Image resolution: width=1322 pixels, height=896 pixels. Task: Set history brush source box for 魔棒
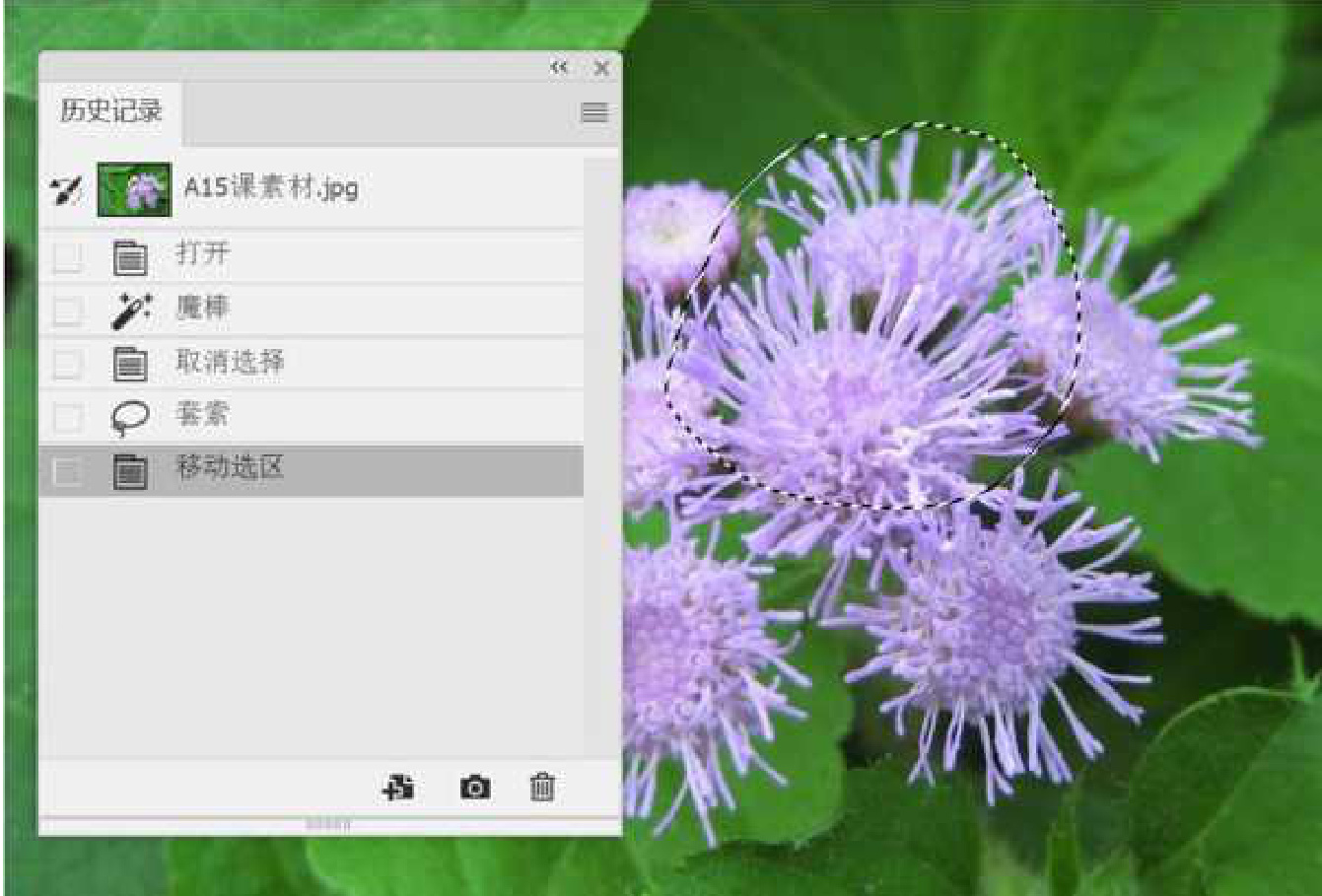coord(67,310)
